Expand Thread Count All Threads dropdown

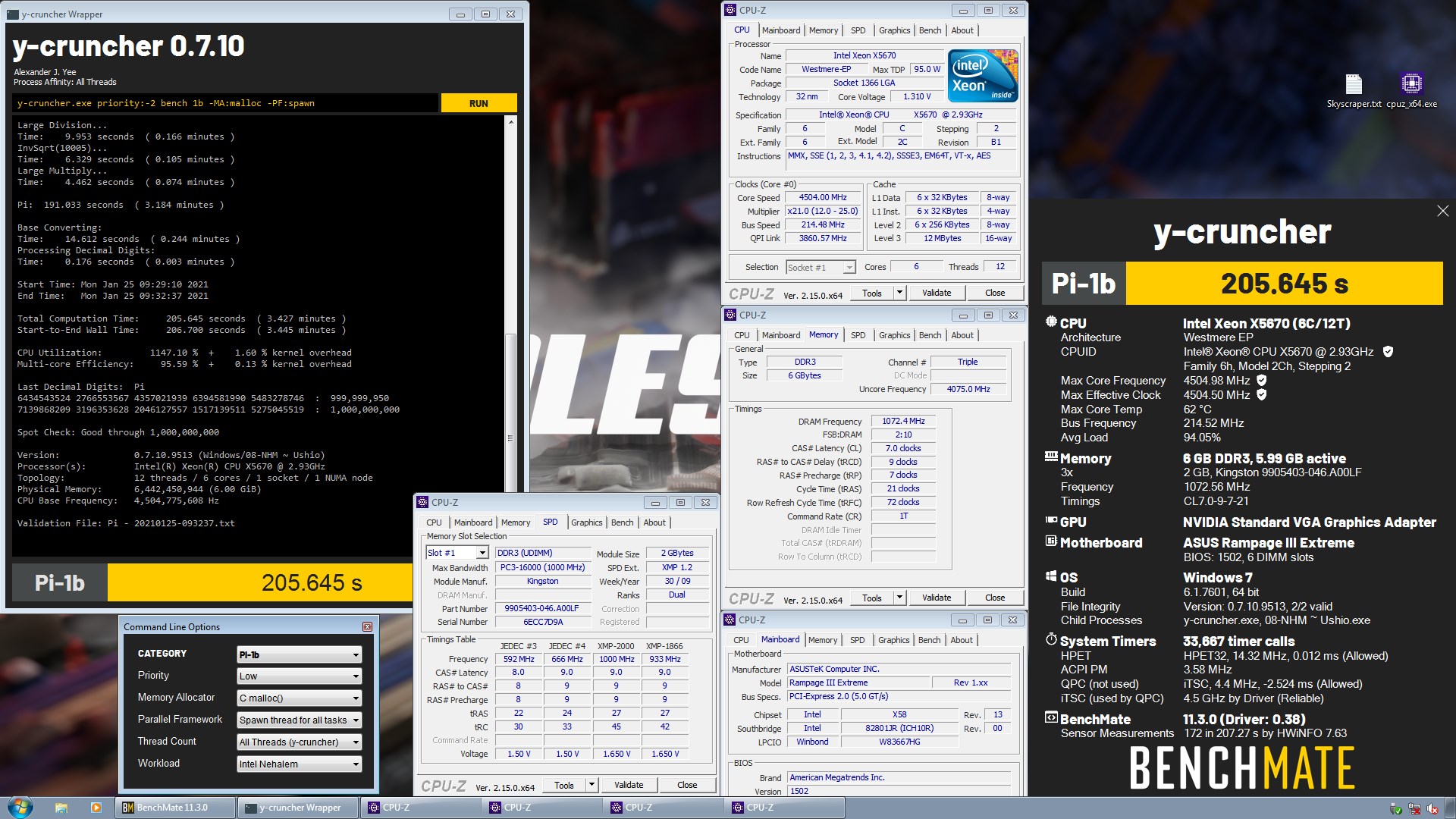point(300,742)
